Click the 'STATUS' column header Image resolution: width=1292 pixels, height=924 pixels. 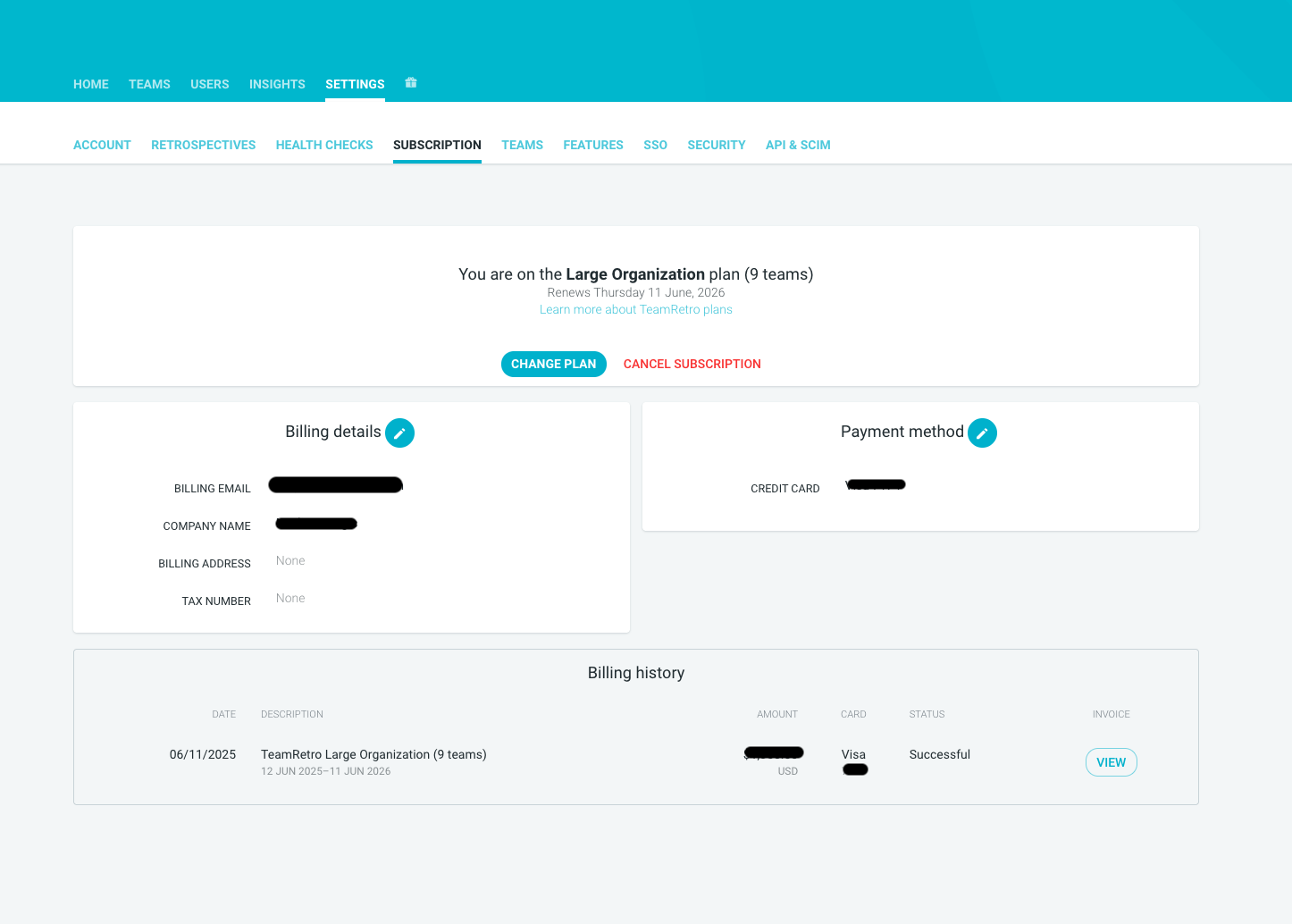[x=927, y=714]
